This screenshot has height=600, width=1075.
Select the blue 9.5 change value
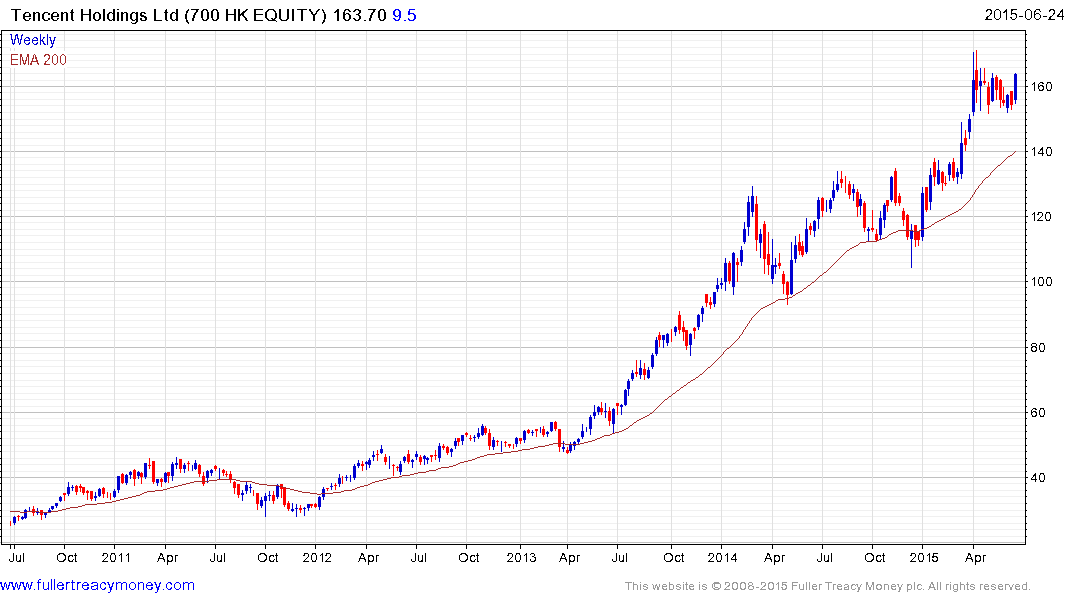(404, 15)
